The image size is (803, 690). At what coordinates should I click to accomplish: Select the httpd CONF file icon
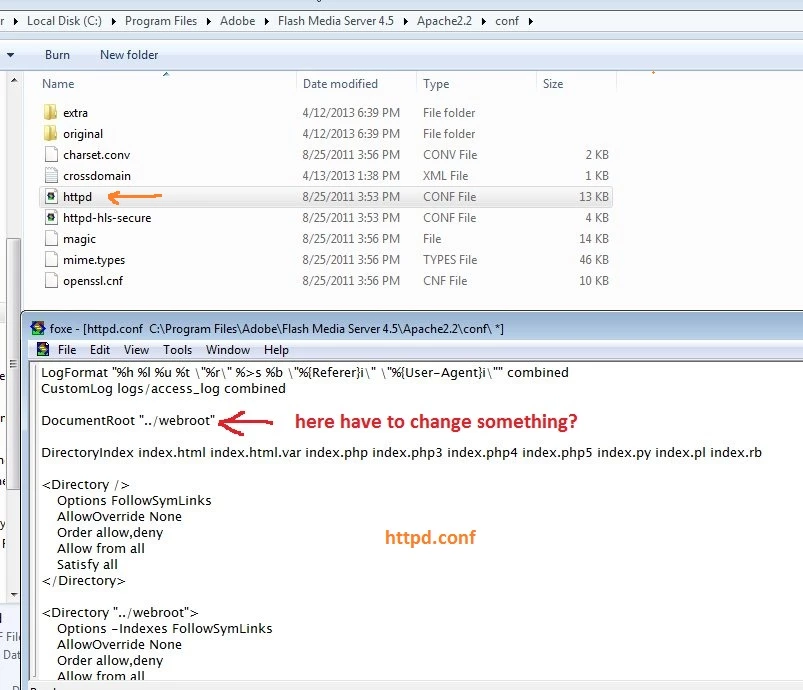[x=51, y=196]
